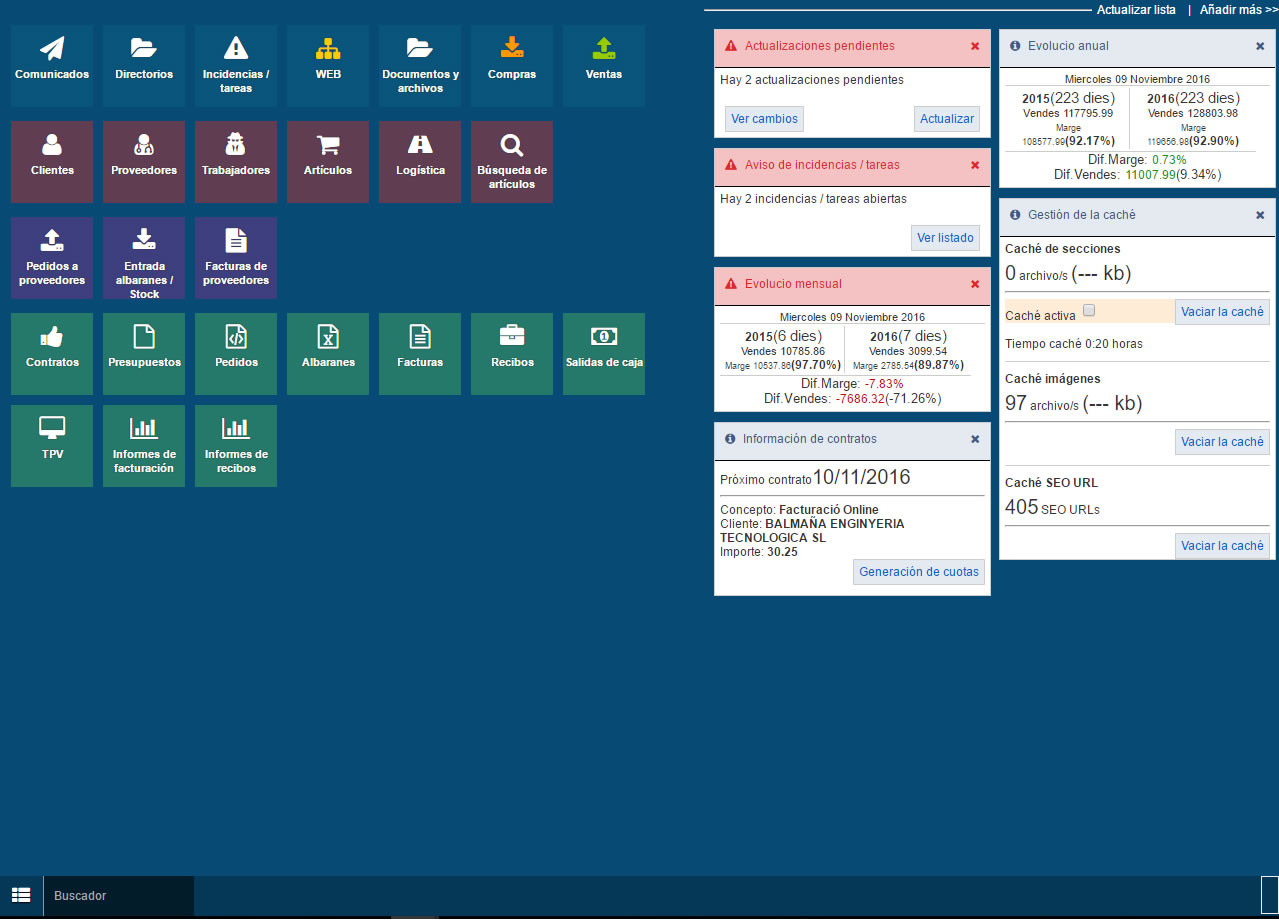Image resolution: width=1279 pixels, height=920 pixels.
Task: Expand the Añadir más >> option
Action: click(1238, 10)
